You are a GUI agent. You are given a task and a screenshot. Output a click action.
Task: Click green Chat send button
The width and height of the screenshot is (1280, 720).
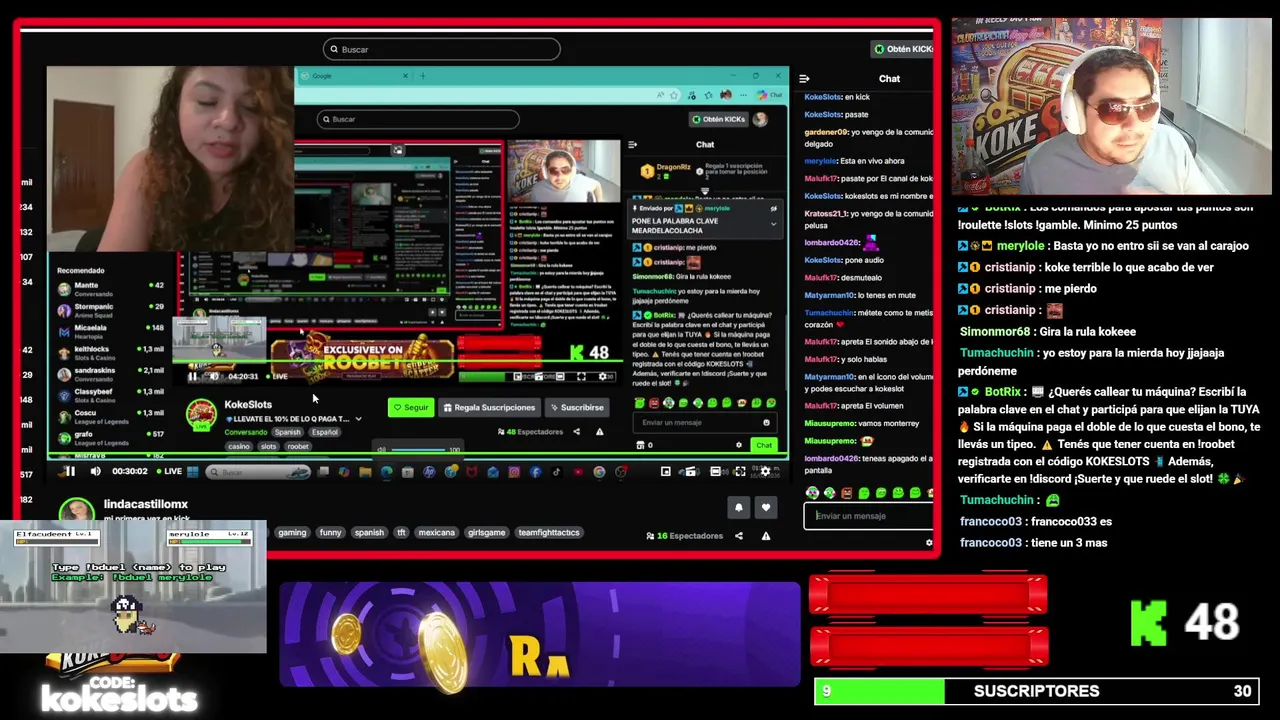764,445
